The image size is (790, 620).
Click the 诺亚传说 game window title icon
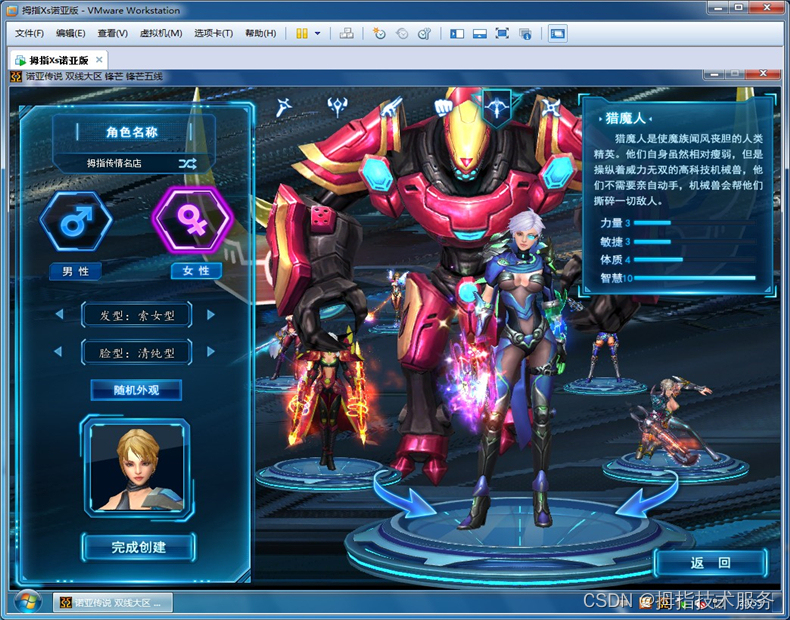17,77
